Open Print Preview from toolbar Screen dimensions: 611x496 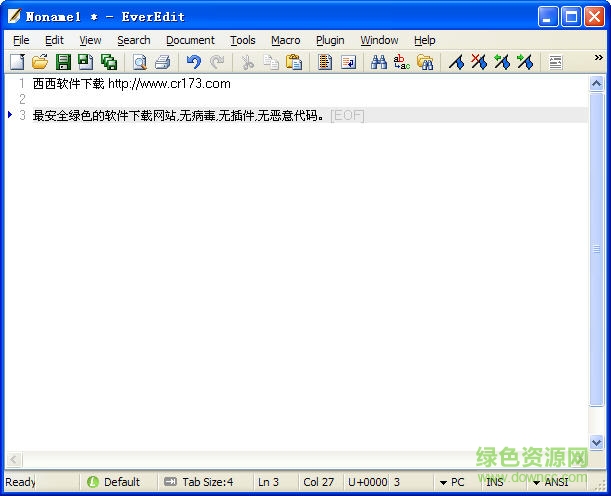[x=140, y=62]
